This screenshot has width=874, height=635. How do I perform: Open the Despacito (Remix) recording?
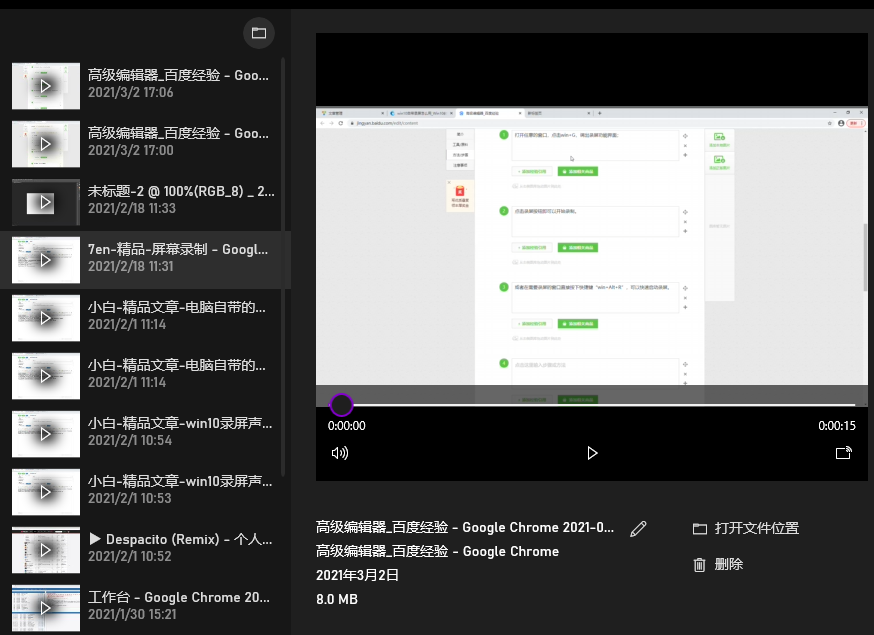(180, 548)
